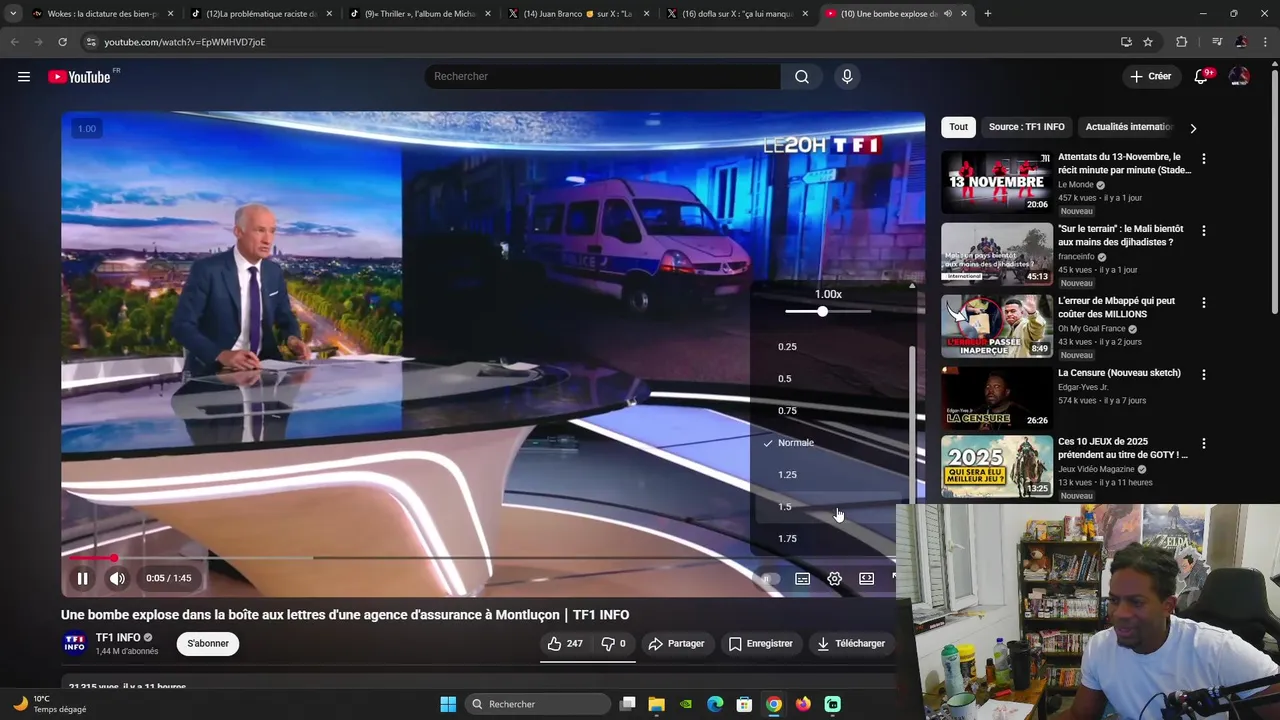
Task: Open options for the Ces 10 jeux de 2025 video
Action: (1204, 444)
